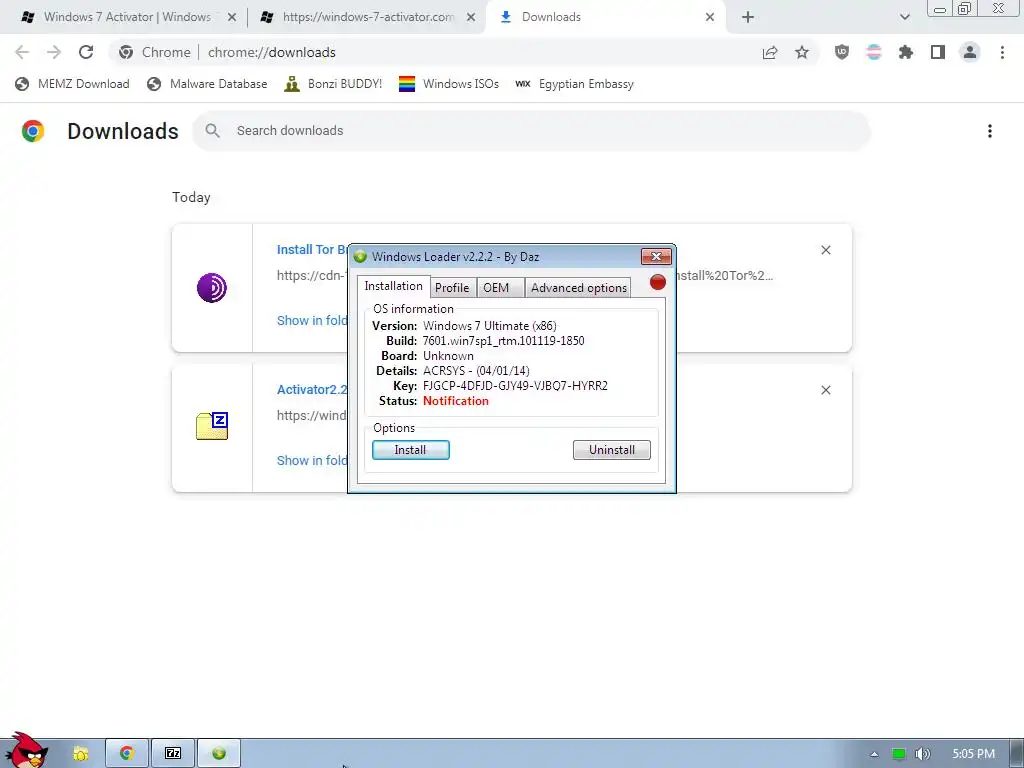
Task: Click the Uninstall button in Windows Loader
Action: click(612, 450)
